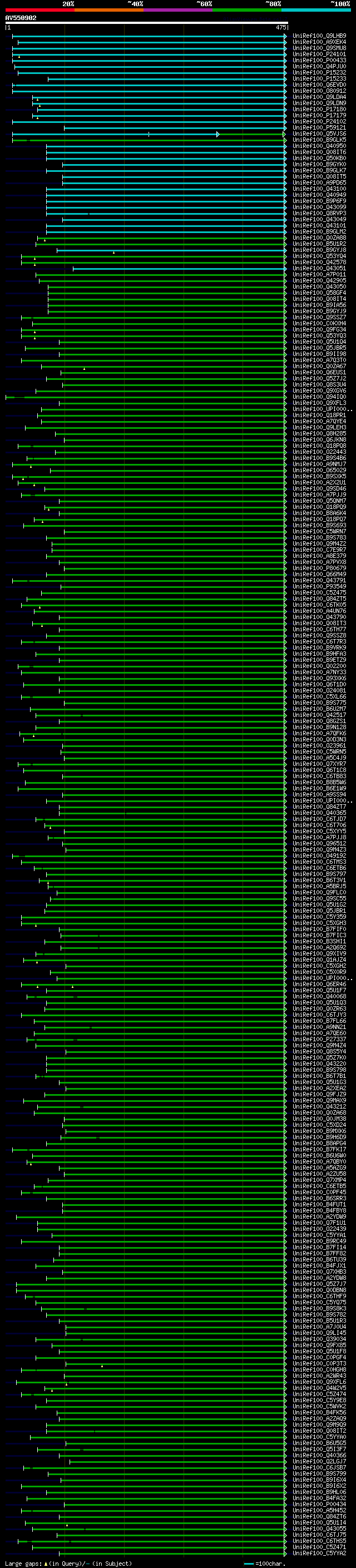Screen dimensions: 356x1568
Task: Open the hit UniRef100_C0PGF4
Action: (319, 1357)
